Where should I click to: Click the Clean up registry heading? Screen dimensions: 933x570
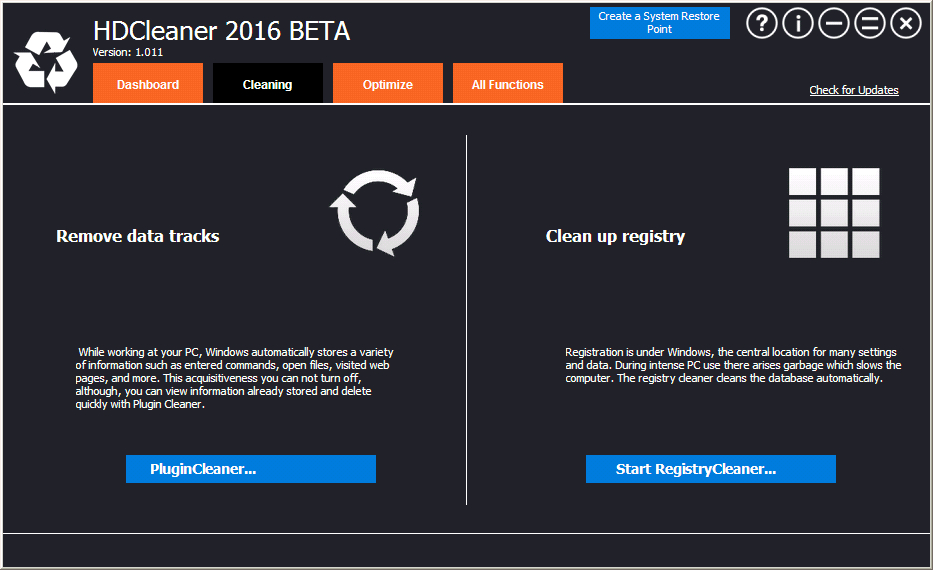coord(615,237)
